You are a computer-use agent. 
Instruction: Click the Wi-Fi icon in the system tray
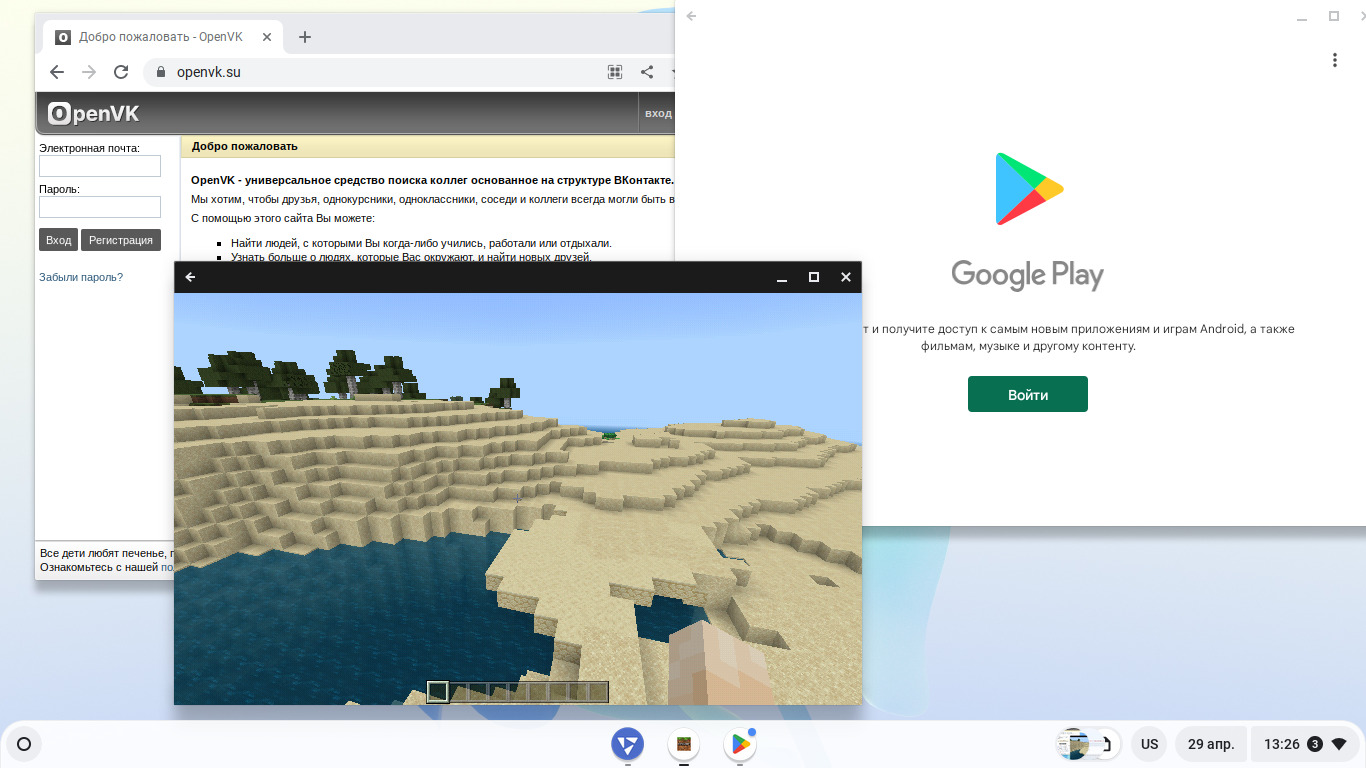coord(1339,744)
